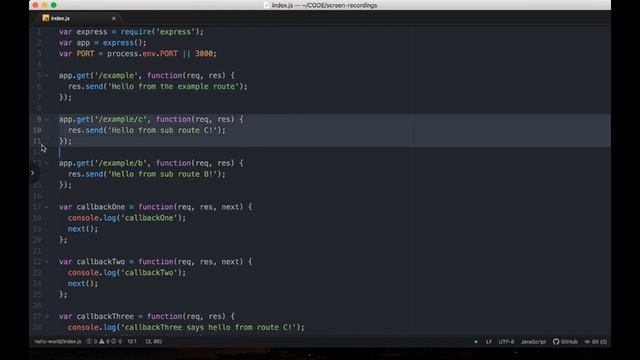Screen dimensions: 640x360
Task: Click the hello-world/index.js path in the status bar
Action: (58, 342)
